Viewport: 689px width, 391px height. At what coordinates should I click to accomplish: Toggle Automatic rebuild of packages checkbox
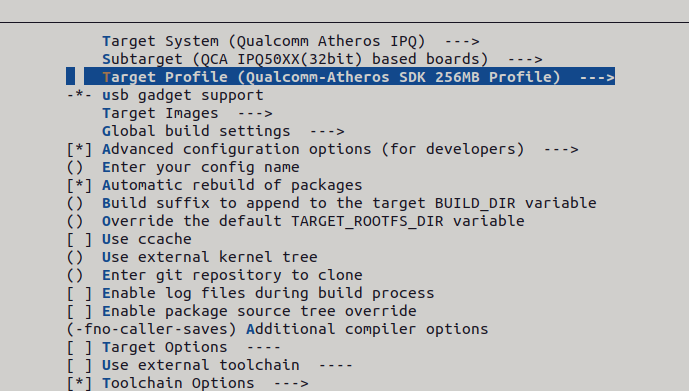click(80, 185)
